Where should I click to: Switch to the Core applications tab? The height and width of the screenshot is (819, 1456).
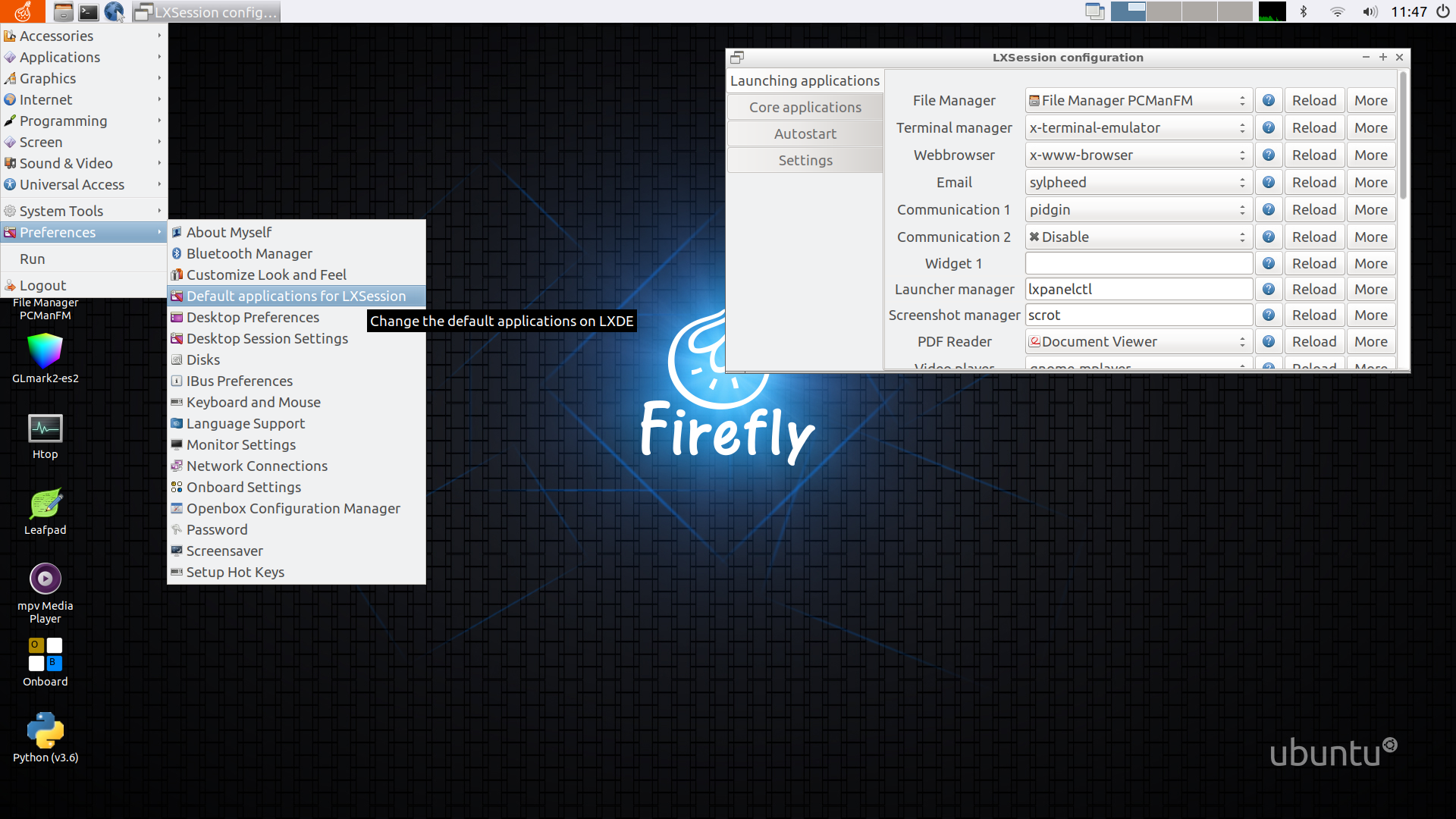[x=805, y=107]
